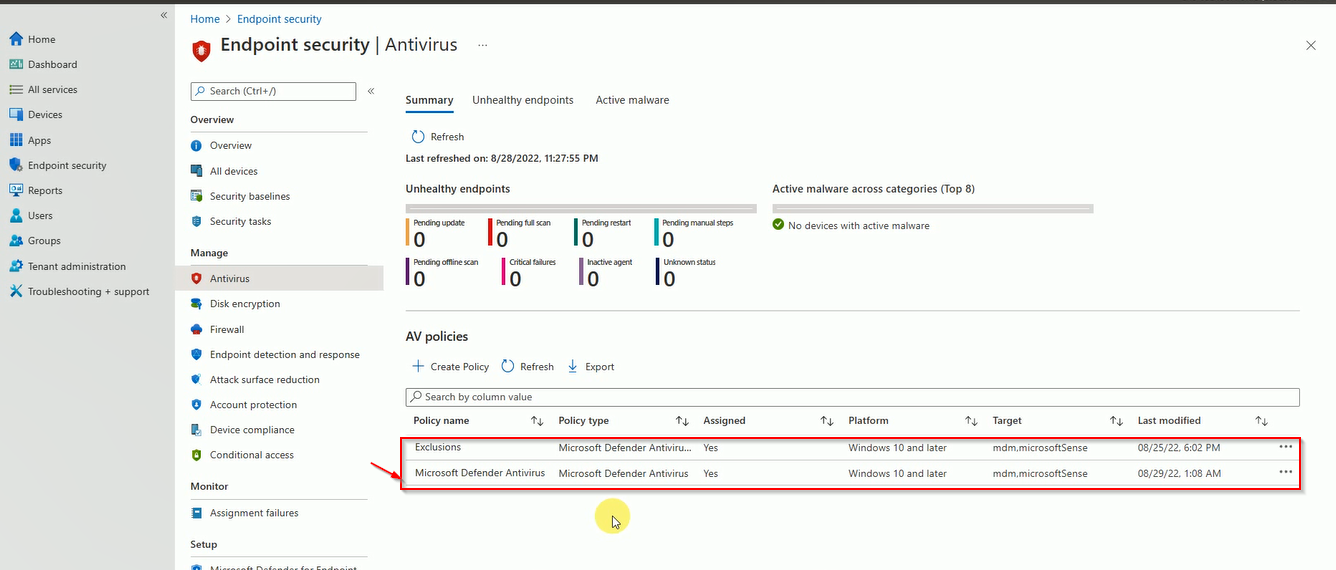Collapse the left portal navigation chevron

(164, 16)
